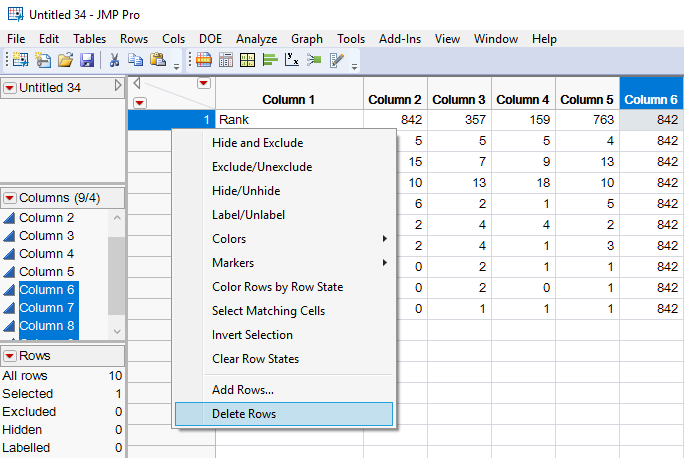Click the Column 5 continuous-type icon in list
684x458 pixels.
9,272
